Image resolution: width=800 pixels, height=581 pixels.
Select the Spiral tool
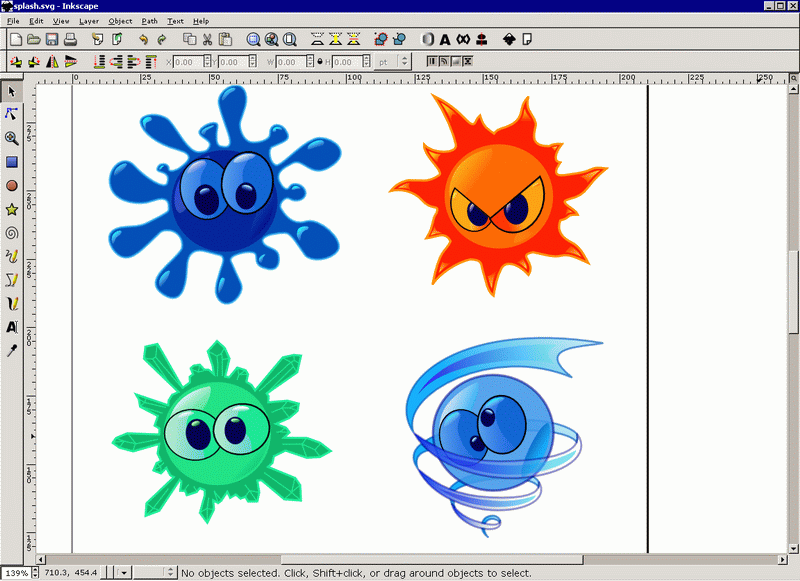pyautogui.click(x=12, y=233)
